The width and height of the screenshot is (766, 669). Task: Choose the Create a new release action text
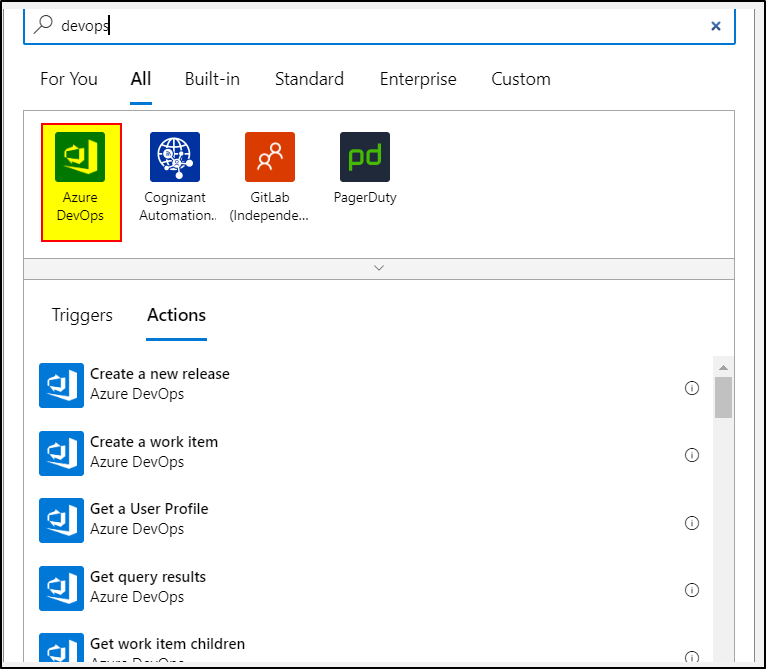coord(160,374)
